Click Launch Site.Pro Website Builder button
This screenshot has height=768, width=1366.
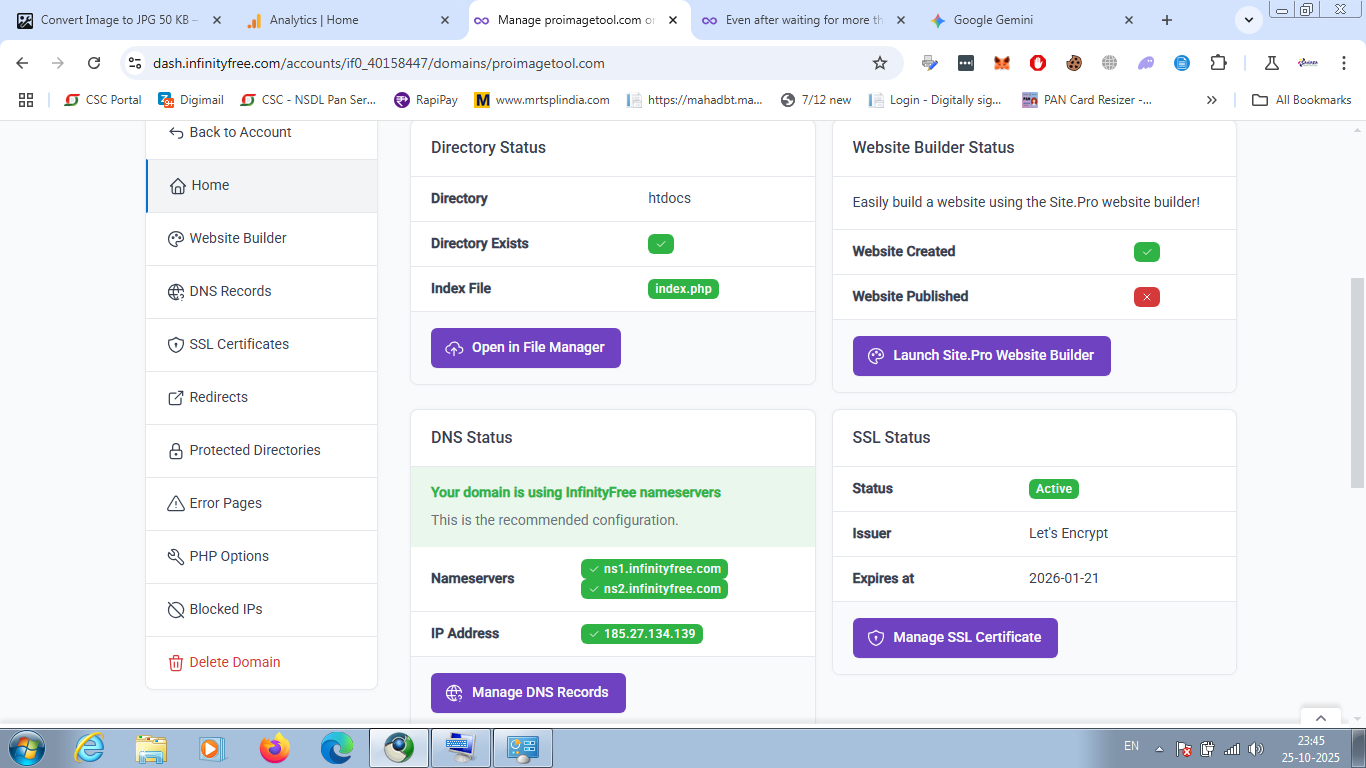[981, 356]
